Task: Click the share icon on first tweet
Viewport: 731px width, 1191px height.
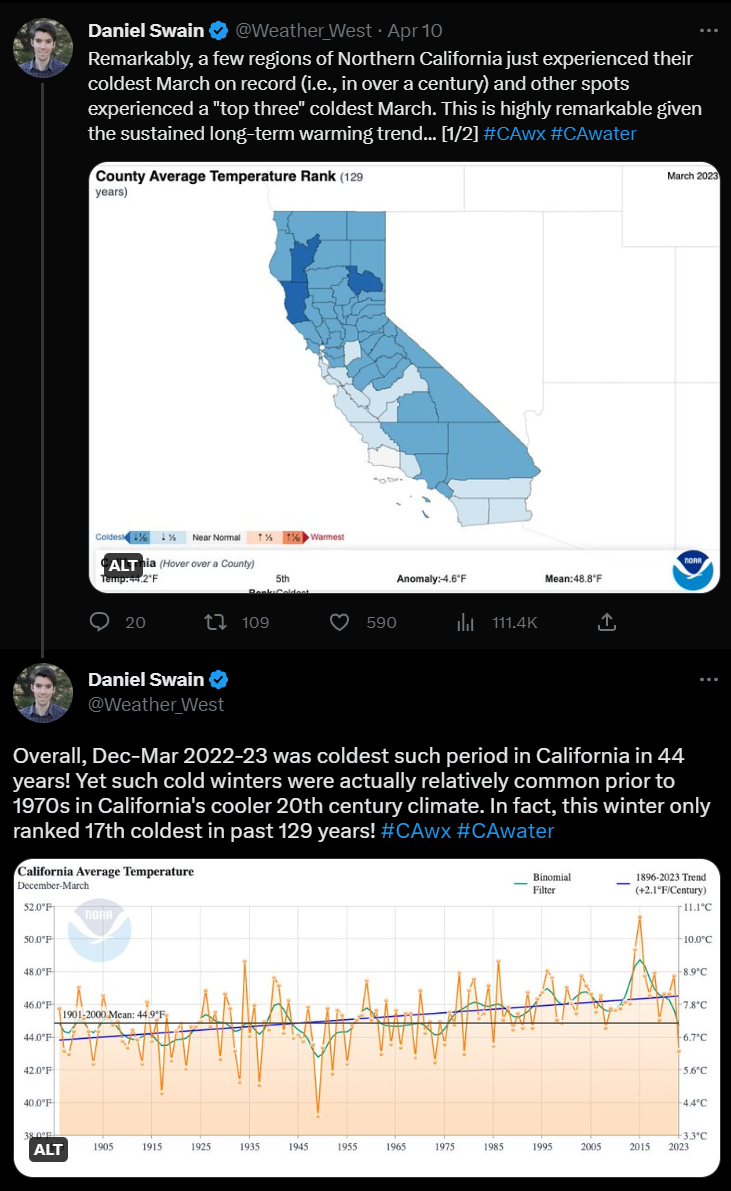Action: 606,622
